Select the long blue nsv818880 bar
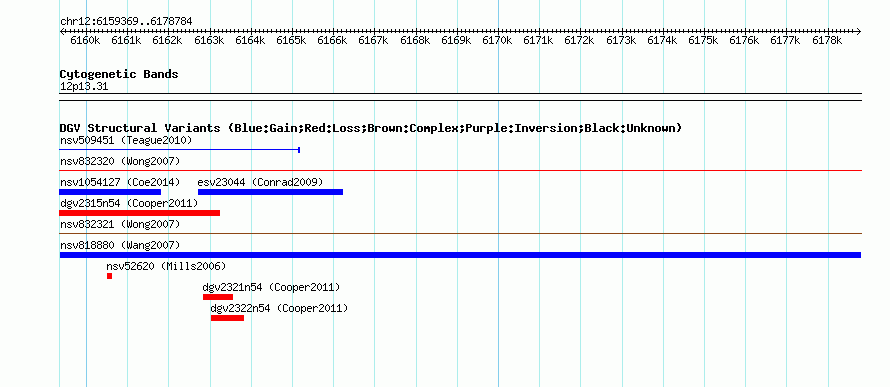890x387 pixels. coord(460,255)
